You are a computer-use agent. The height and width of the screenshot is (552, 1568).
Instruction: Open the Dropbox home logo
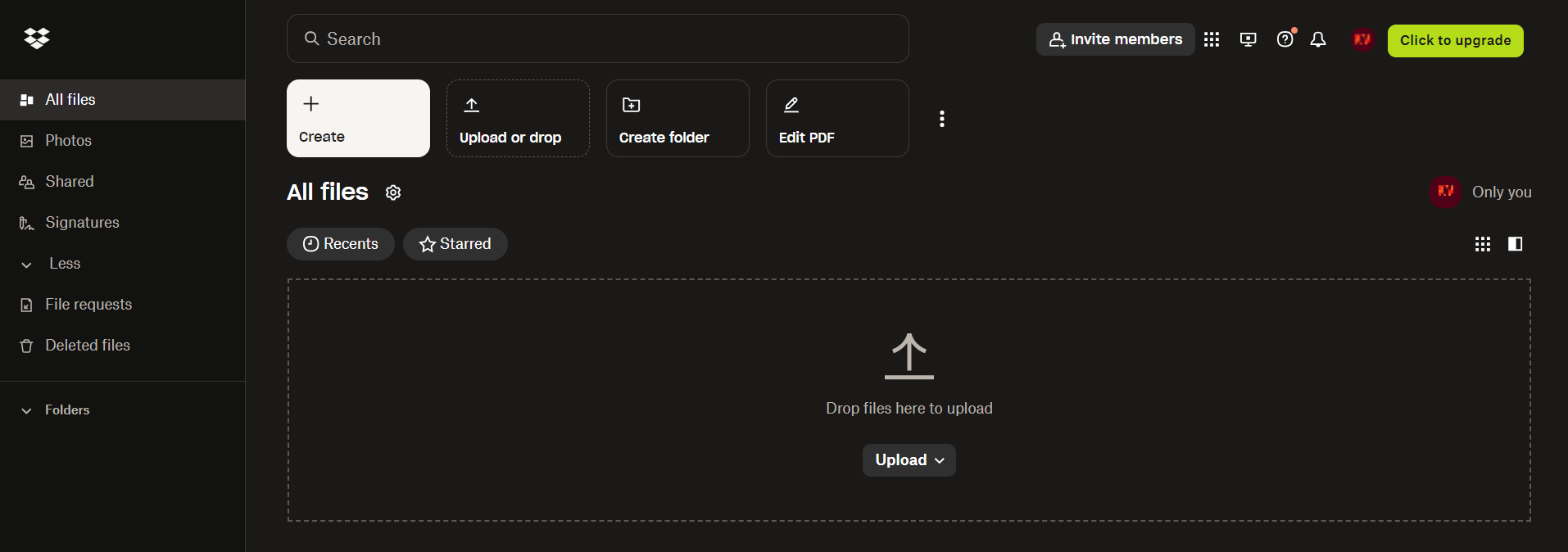[x=36, y=38]
